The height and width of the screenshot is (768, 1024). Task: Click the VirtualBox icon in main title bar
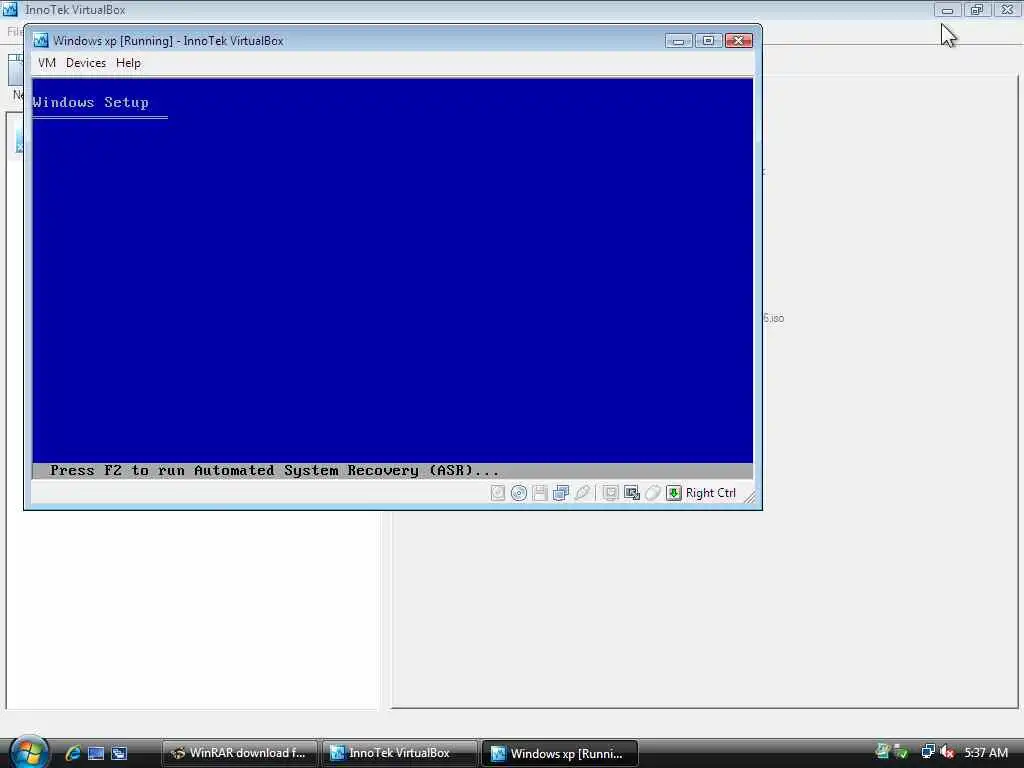(x=10, y=9)
